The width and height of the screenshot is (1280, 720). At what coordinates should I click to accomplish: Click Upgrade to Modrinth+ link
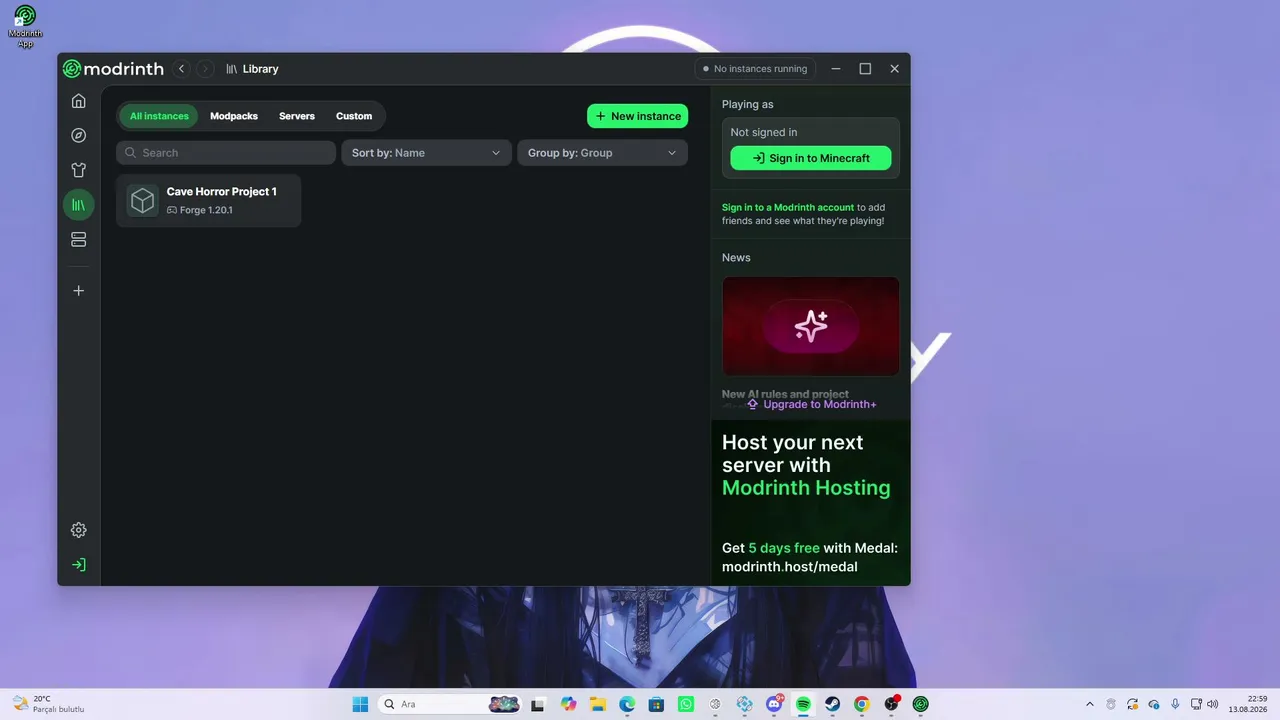(811, 404)
